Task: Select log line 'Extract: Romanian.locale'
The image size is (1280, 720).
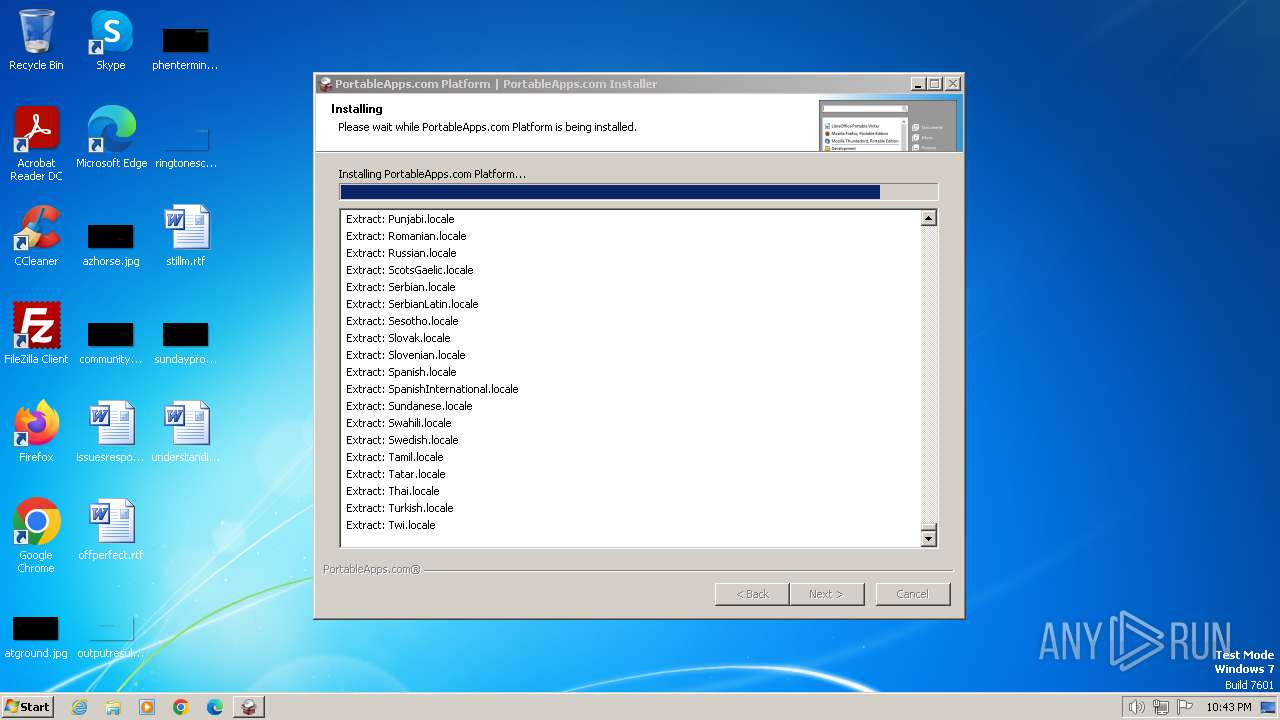Action: pyautogui.click(x=406, y=236)
